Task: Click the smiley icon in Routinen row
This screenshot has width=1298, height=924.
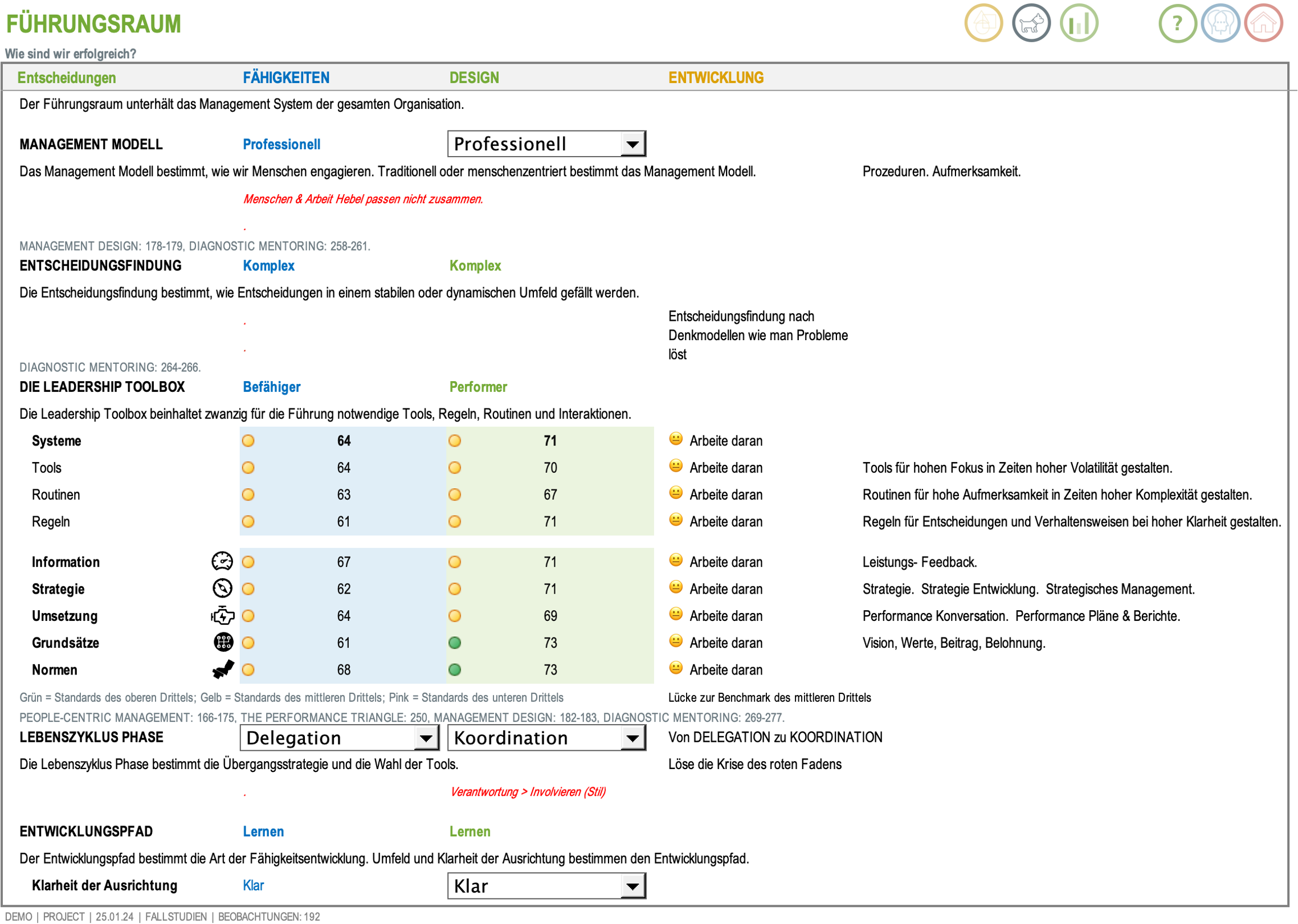Action: (x=675, y=493)
